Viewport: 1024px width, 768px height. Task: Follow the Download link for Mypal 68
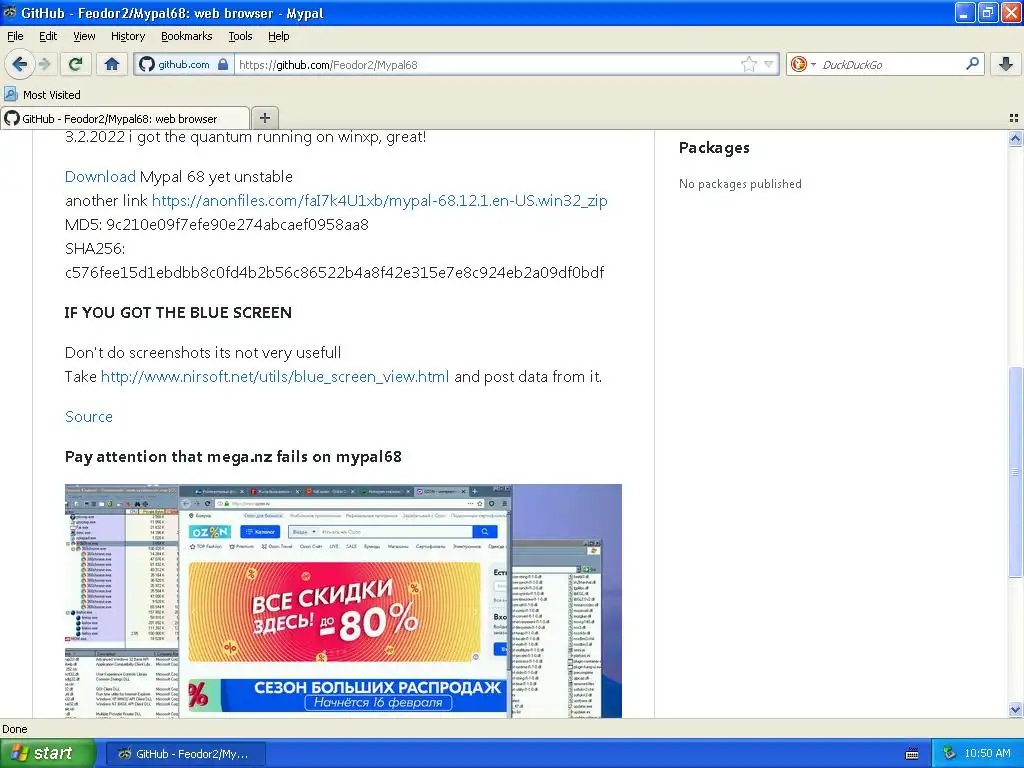[100, 176]
